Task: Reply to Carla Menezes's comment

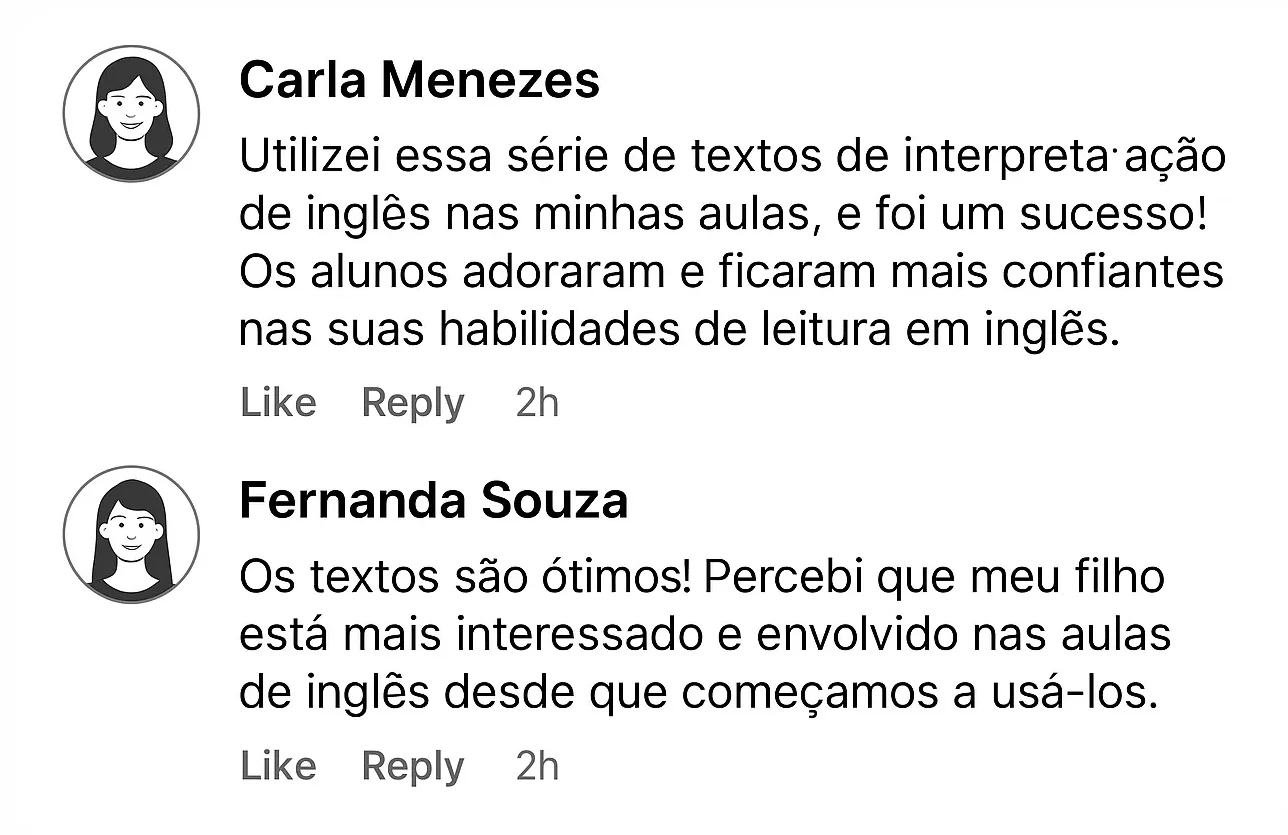Action: [x=412, y=402]
